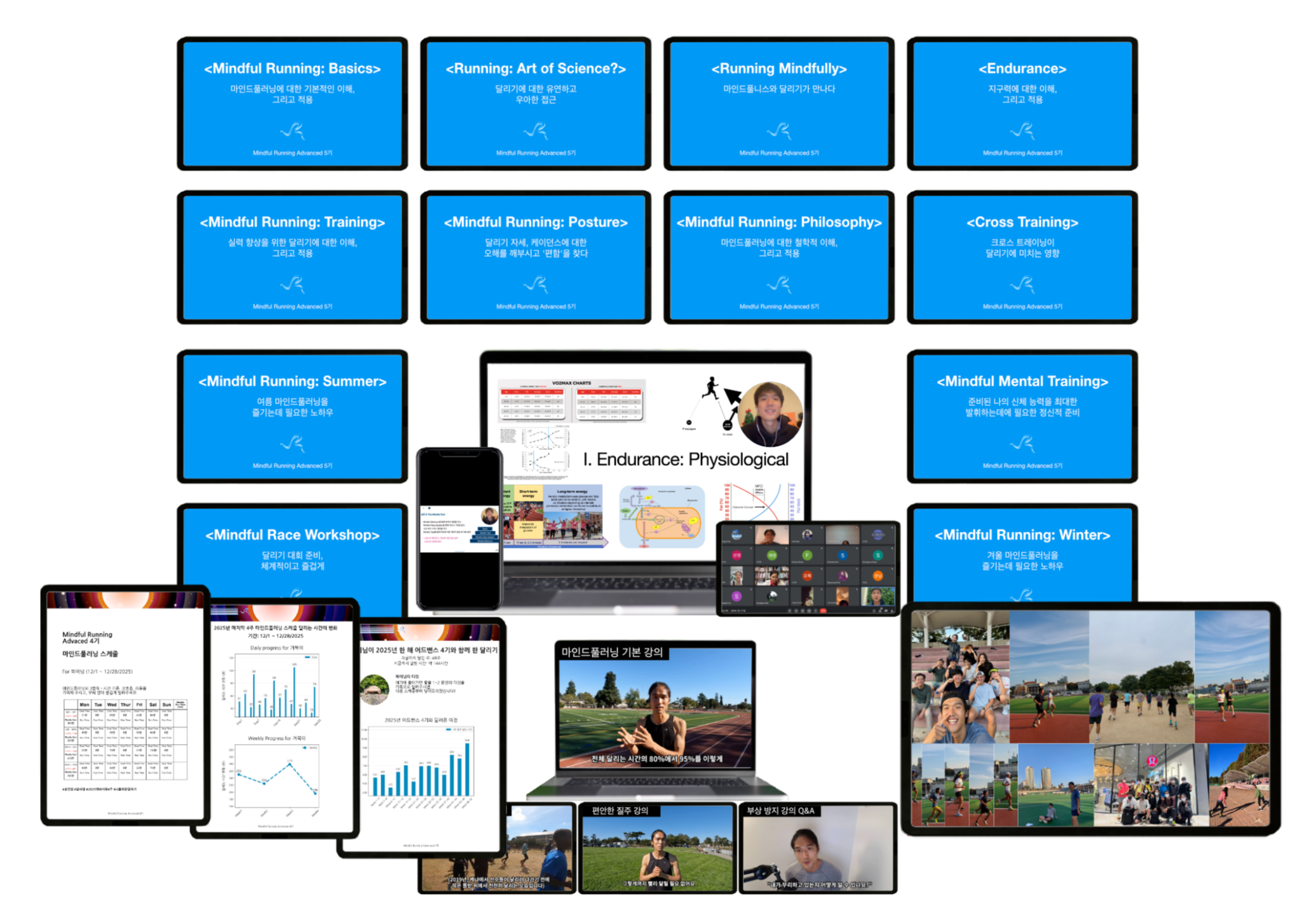
Task: Open the Running Mindfully title card
Action: point(779,104)
